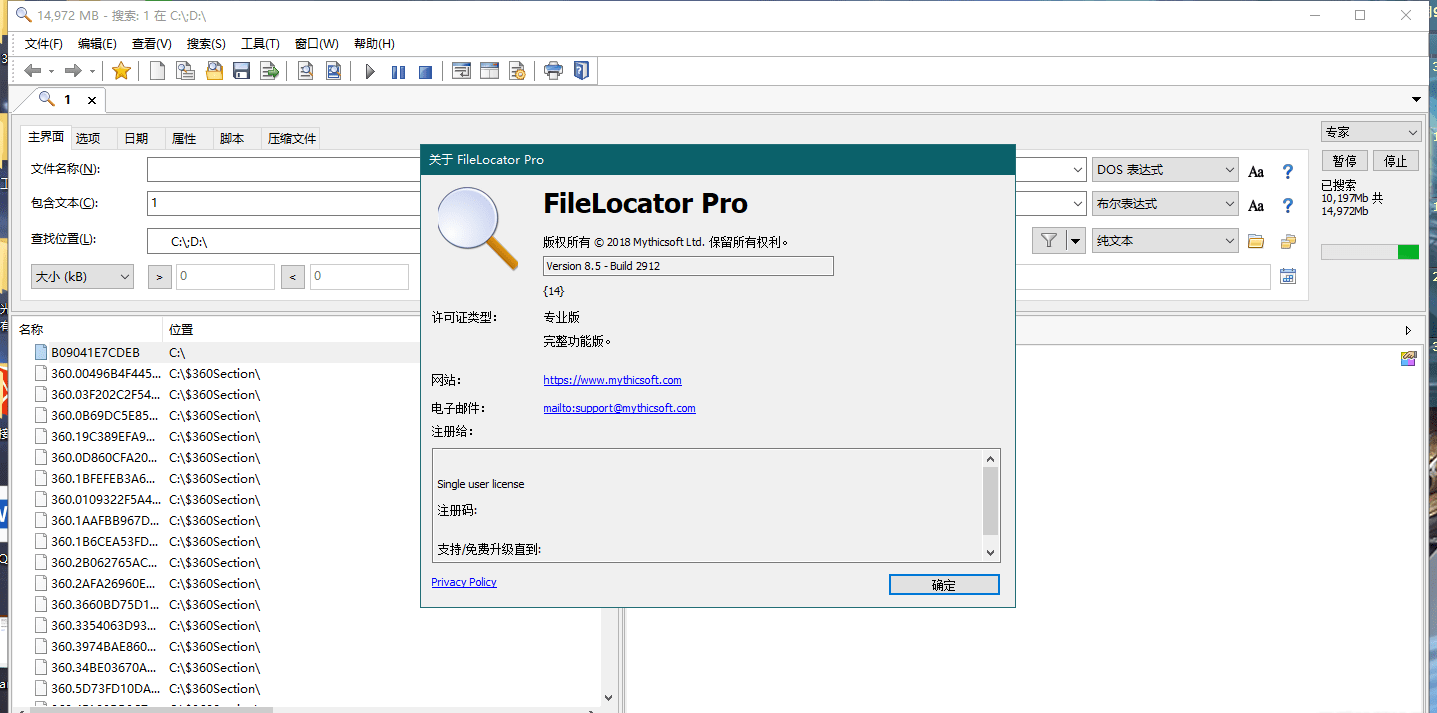Start search with the Play icon
This screenshot has height=713, width=1437.
point(370,71)
